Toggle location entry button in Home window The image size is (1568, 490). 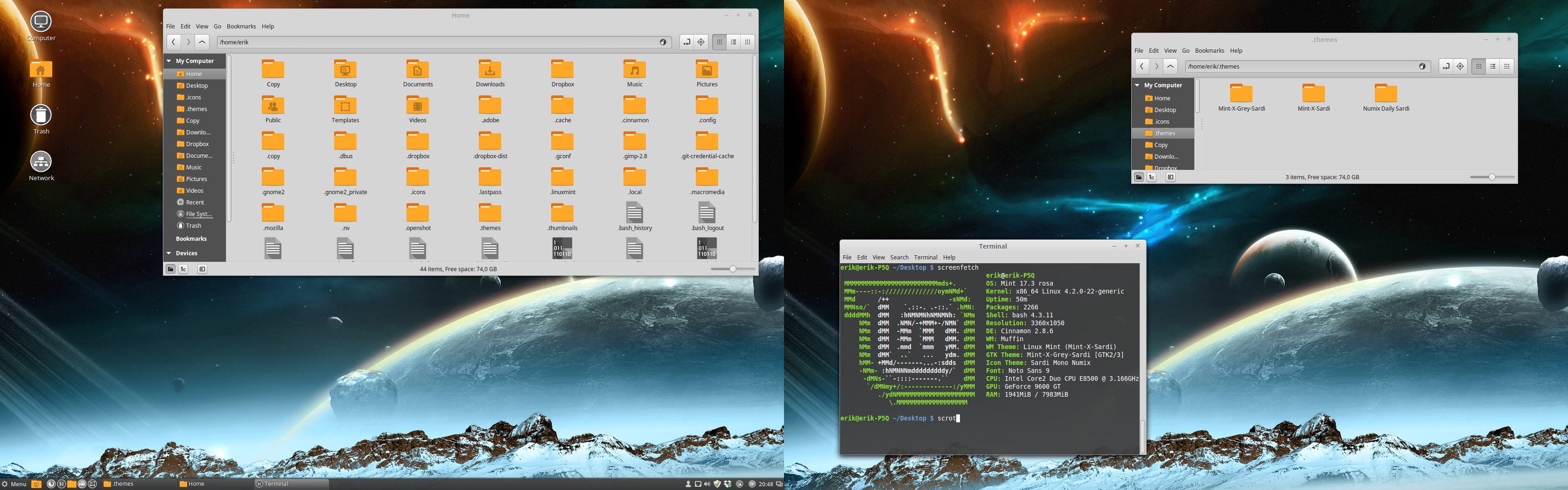pos(686,42)
